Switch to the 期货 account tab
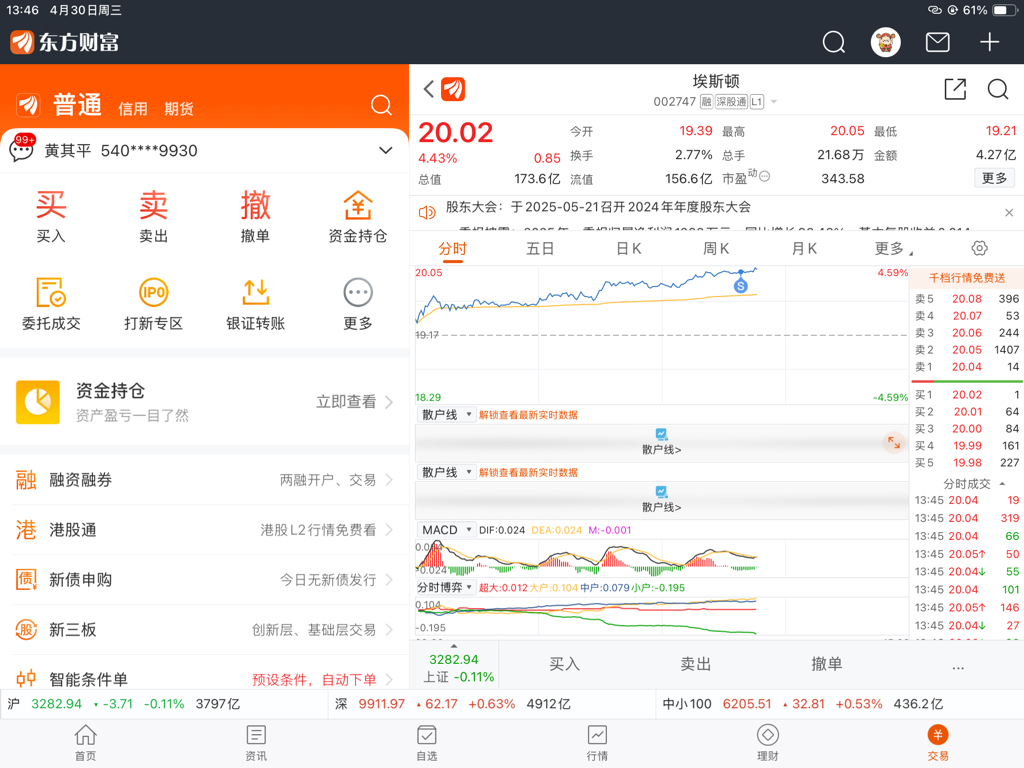Screen dimensions: 1024x768 (x=179, y=108)
